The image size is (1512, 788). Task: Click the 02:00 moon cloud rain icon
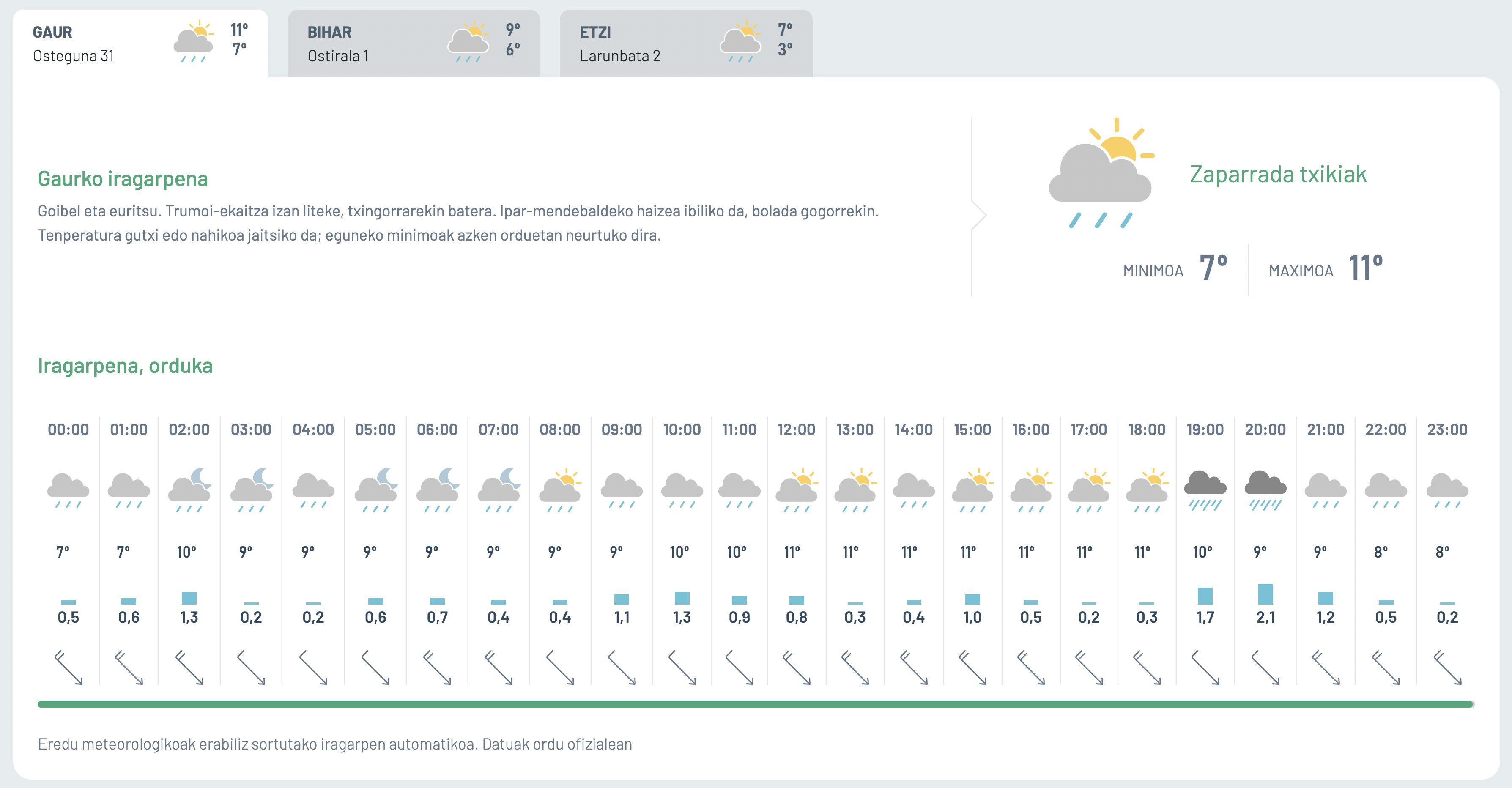tap(189, 490)
